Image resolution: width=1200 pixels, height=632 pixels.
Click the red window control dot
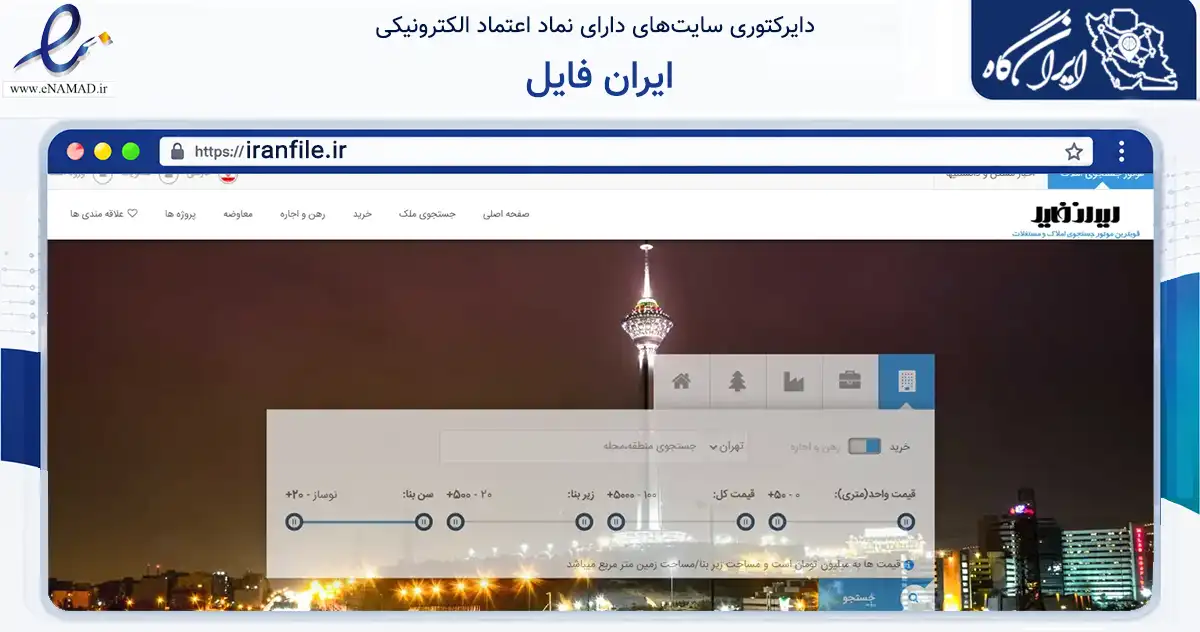point(75,152)
